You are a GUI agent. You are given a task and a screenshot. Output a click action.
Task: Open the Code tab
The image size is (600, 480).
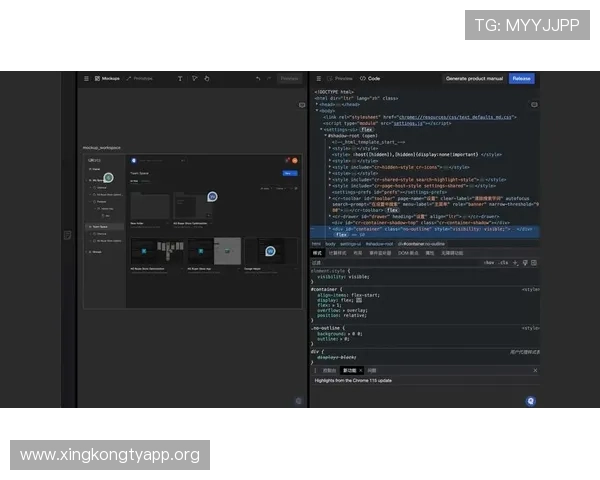371,78
